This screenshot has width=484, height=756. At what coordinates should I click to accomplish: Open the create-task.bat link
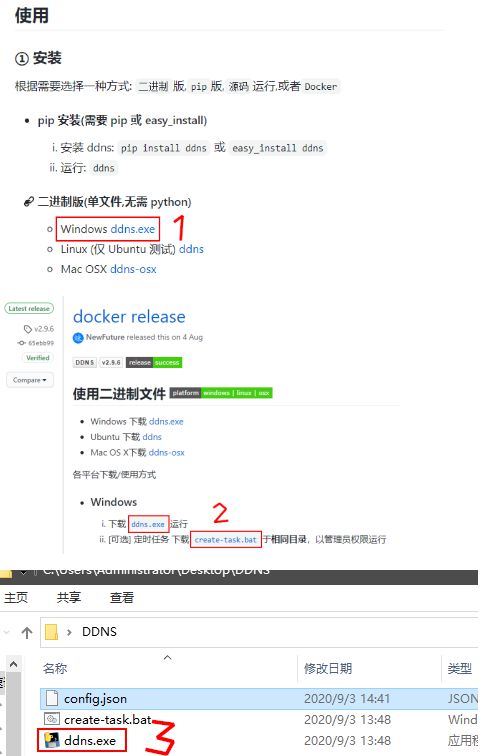(x=226, y=540)
